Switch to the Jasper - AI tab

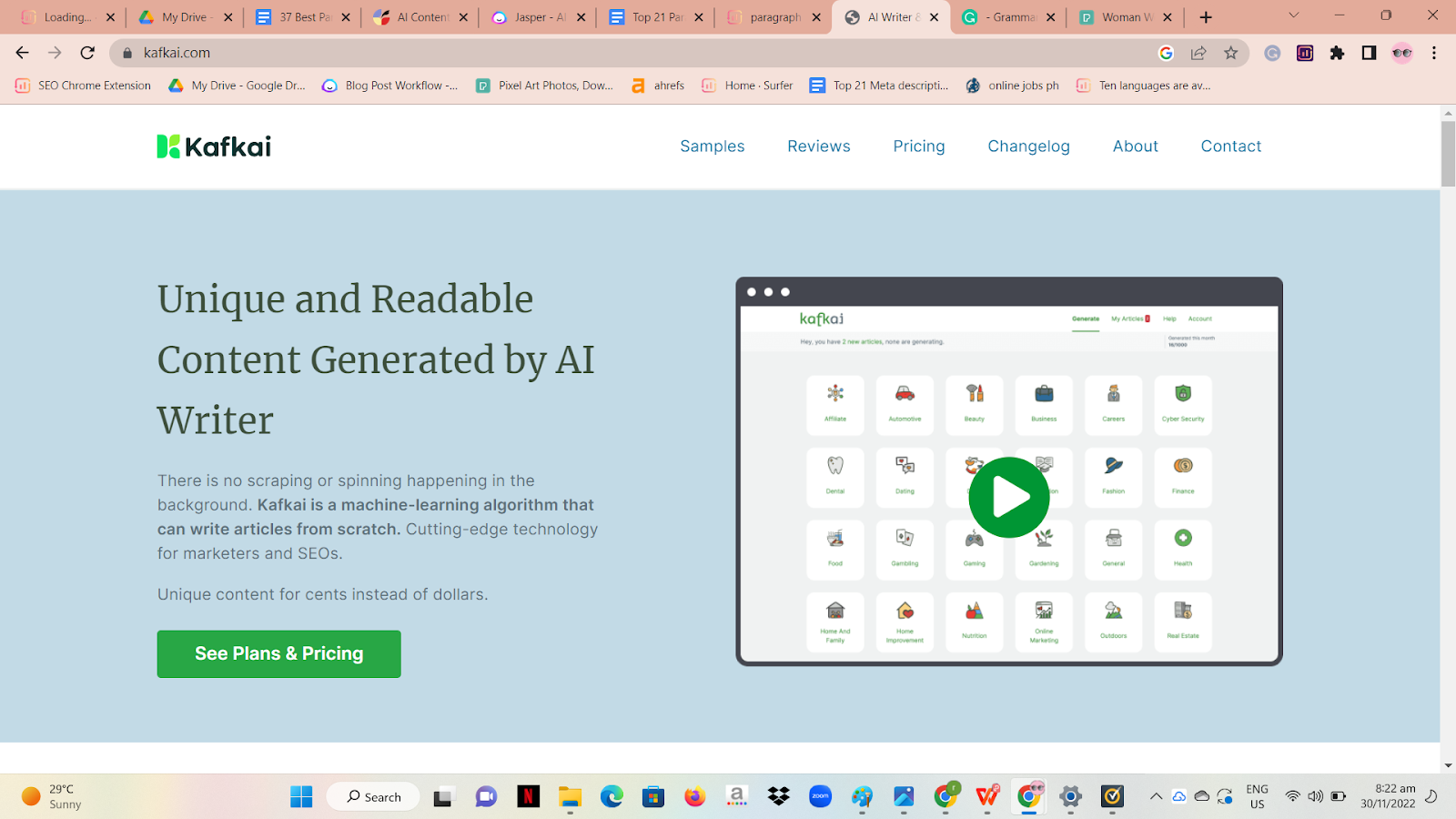[x=539, y=17]
